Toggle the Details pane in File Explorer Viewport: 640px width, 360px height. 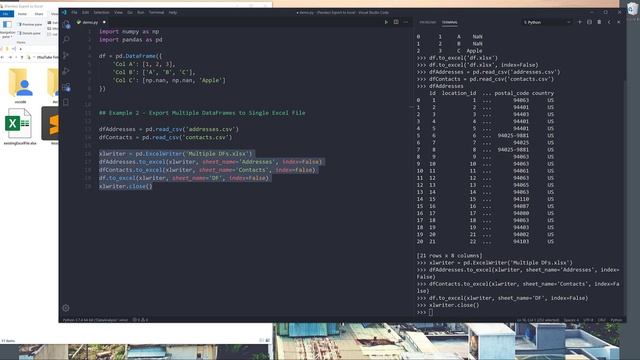[x=30, y=33]
